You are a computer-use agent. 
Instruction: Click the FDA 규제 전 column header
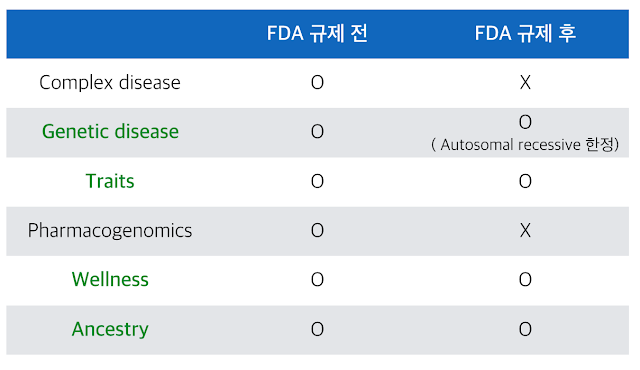[317, 33]
